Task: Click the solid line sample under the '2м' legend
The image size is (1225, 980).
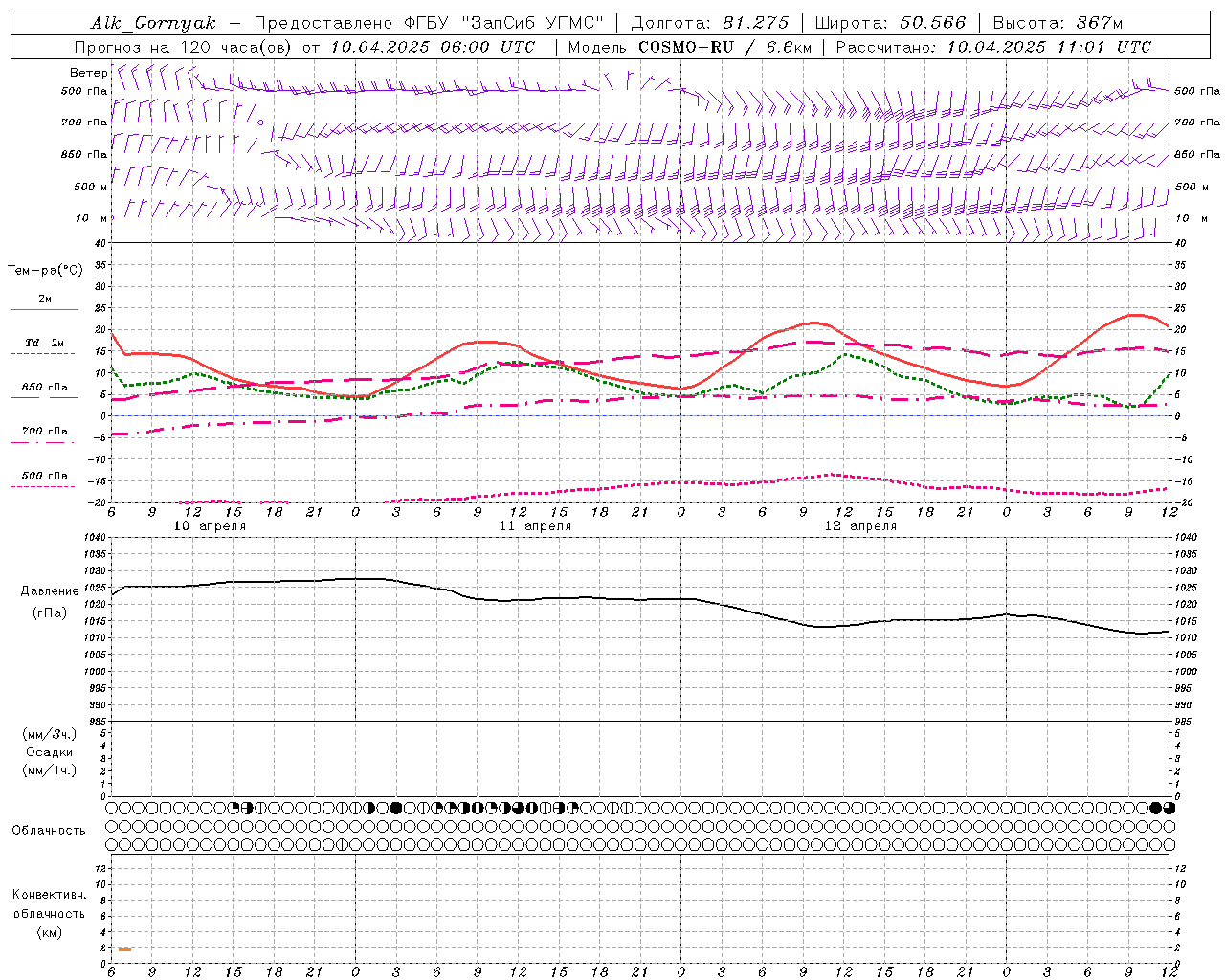Action: pos(44,309)
